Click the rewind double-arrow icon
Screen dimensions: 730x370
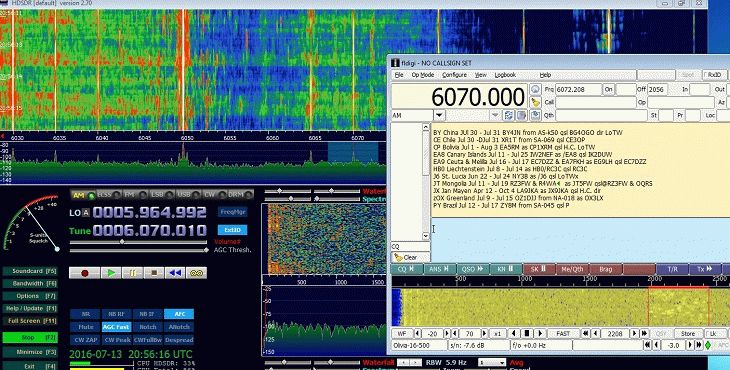[x=175, y=273]
